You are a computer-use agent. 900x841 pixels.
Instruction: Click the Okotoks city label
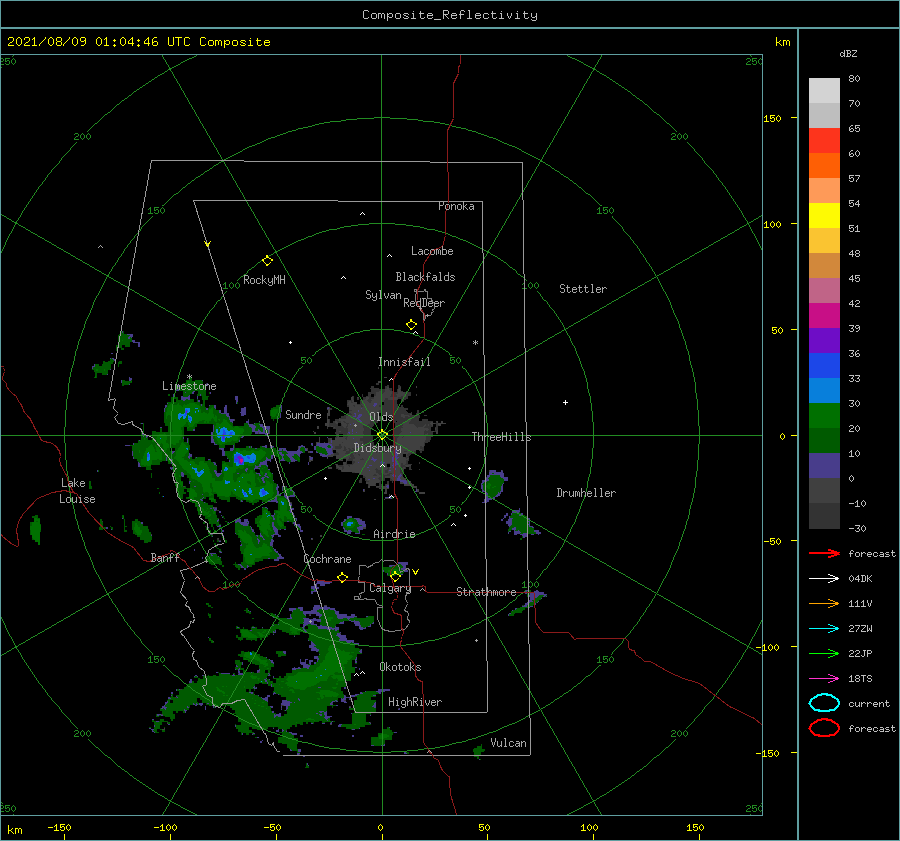(400, 667)
